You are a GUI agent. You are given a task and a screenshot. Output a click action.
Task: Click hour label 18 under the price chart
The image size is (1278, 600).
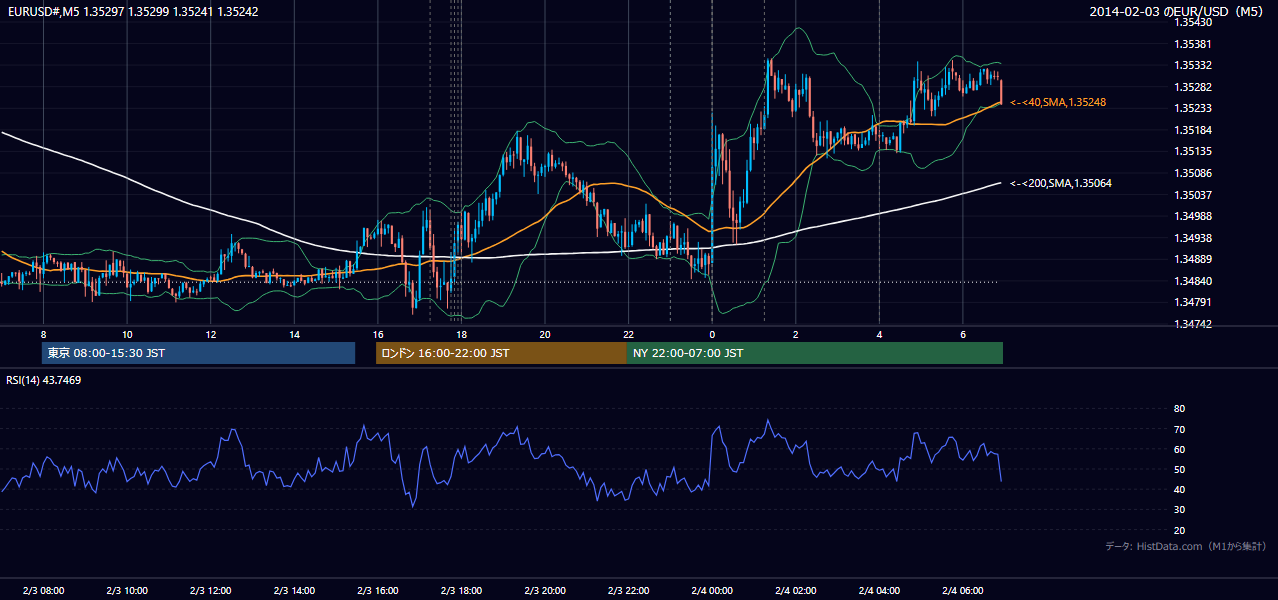(x=461, y=334)
